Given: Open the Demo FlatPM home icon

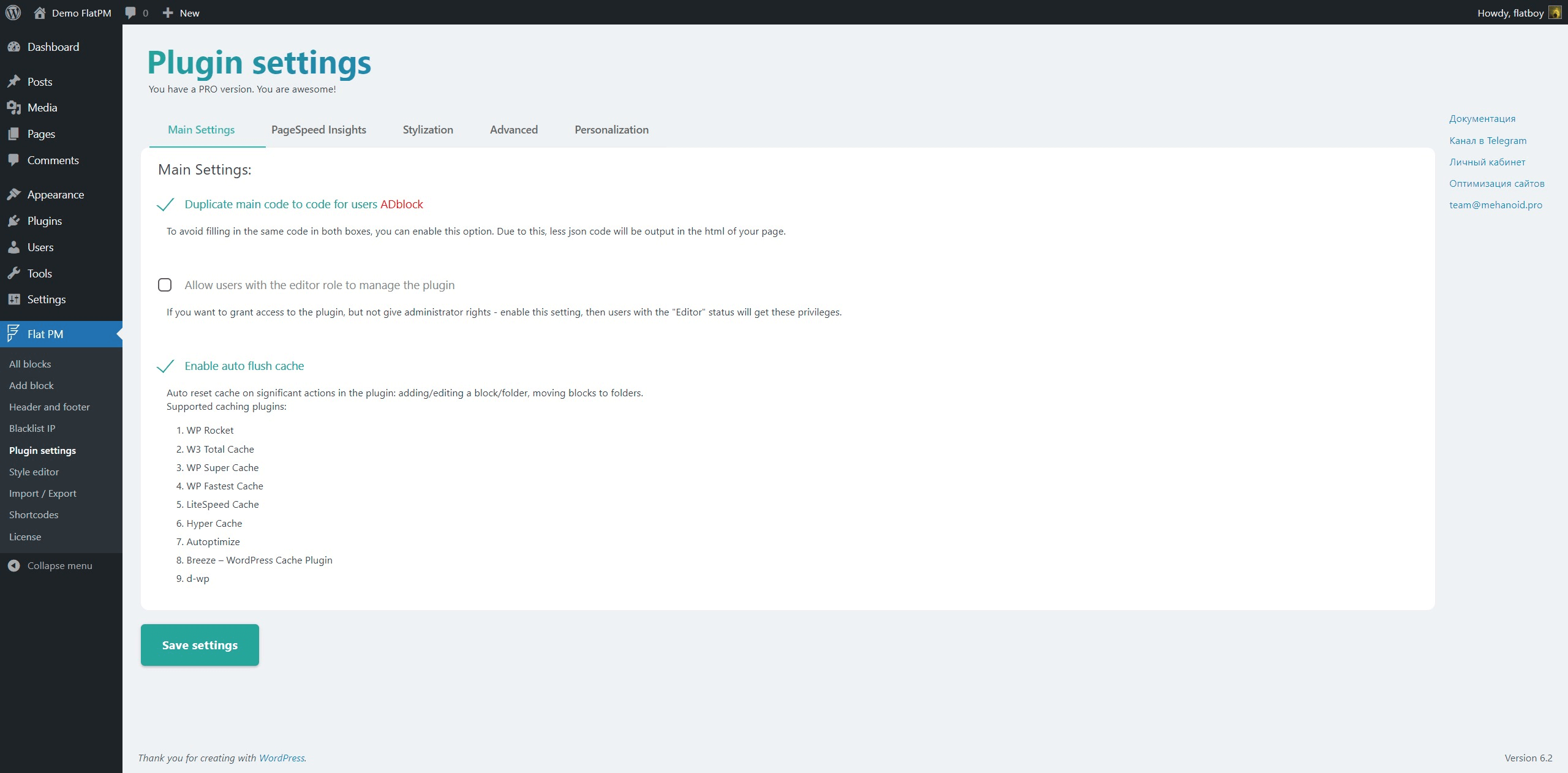Looking at the screenshot, I should coord(40,13).
